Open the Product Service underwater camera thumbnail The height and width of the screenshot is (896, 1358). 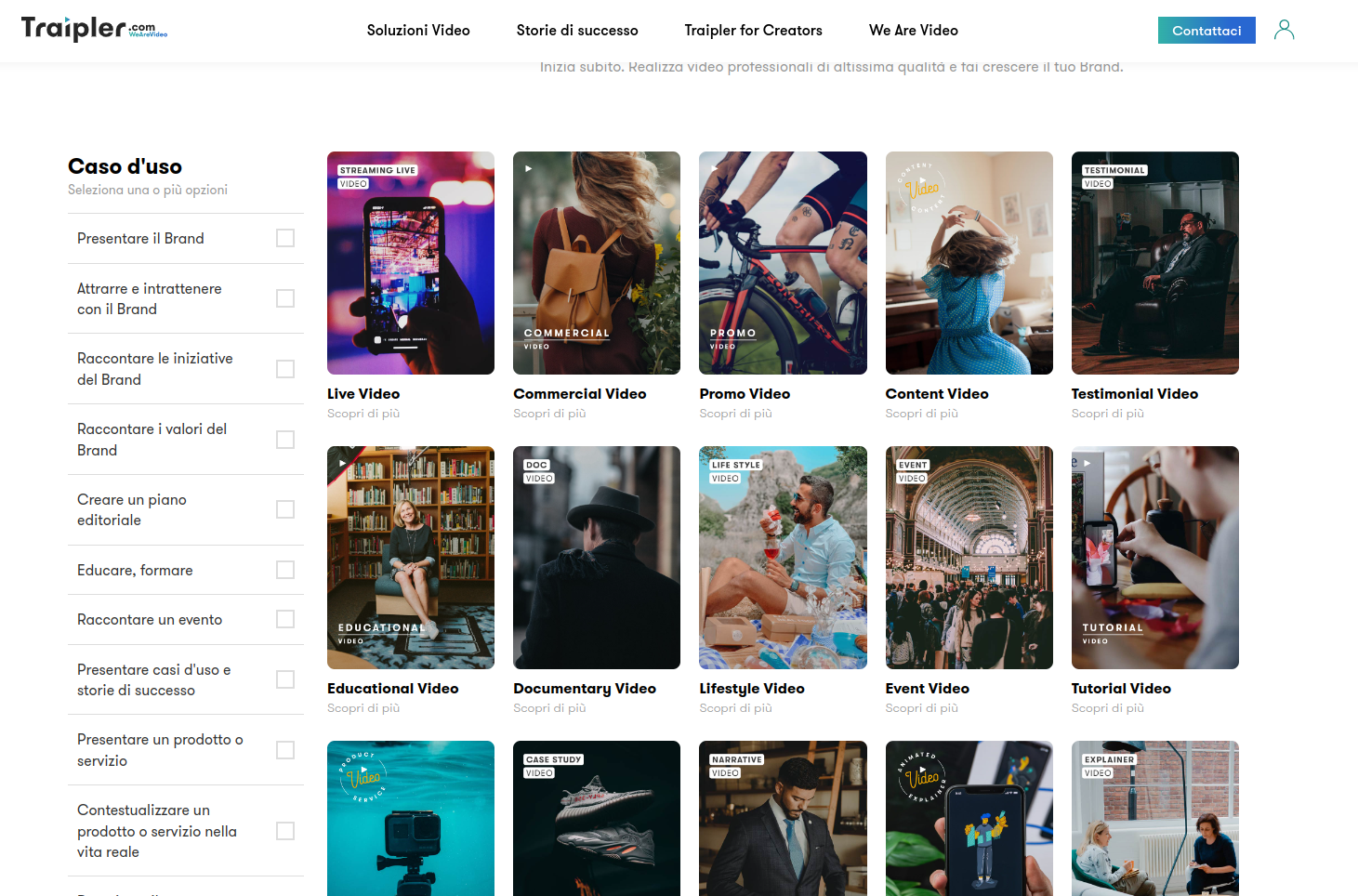click(x=411, y=818)
